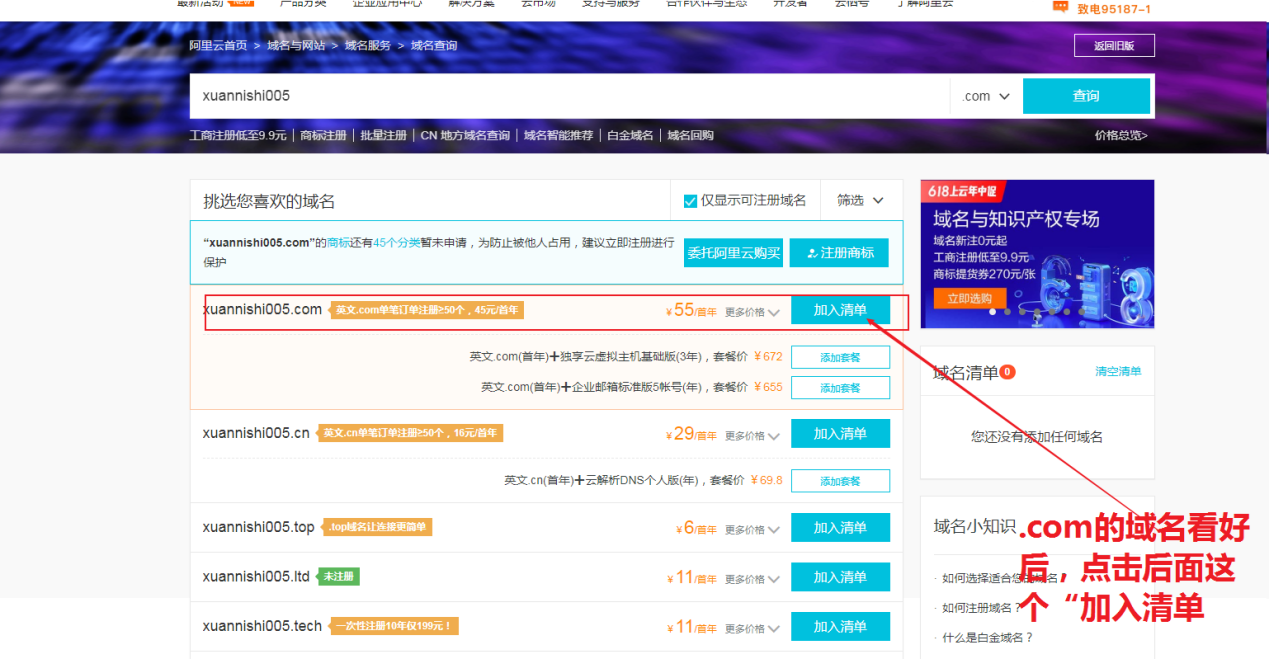The image size is (1269, 659).
Task: Open 价格总览 link
Action: pos(1121,135)
